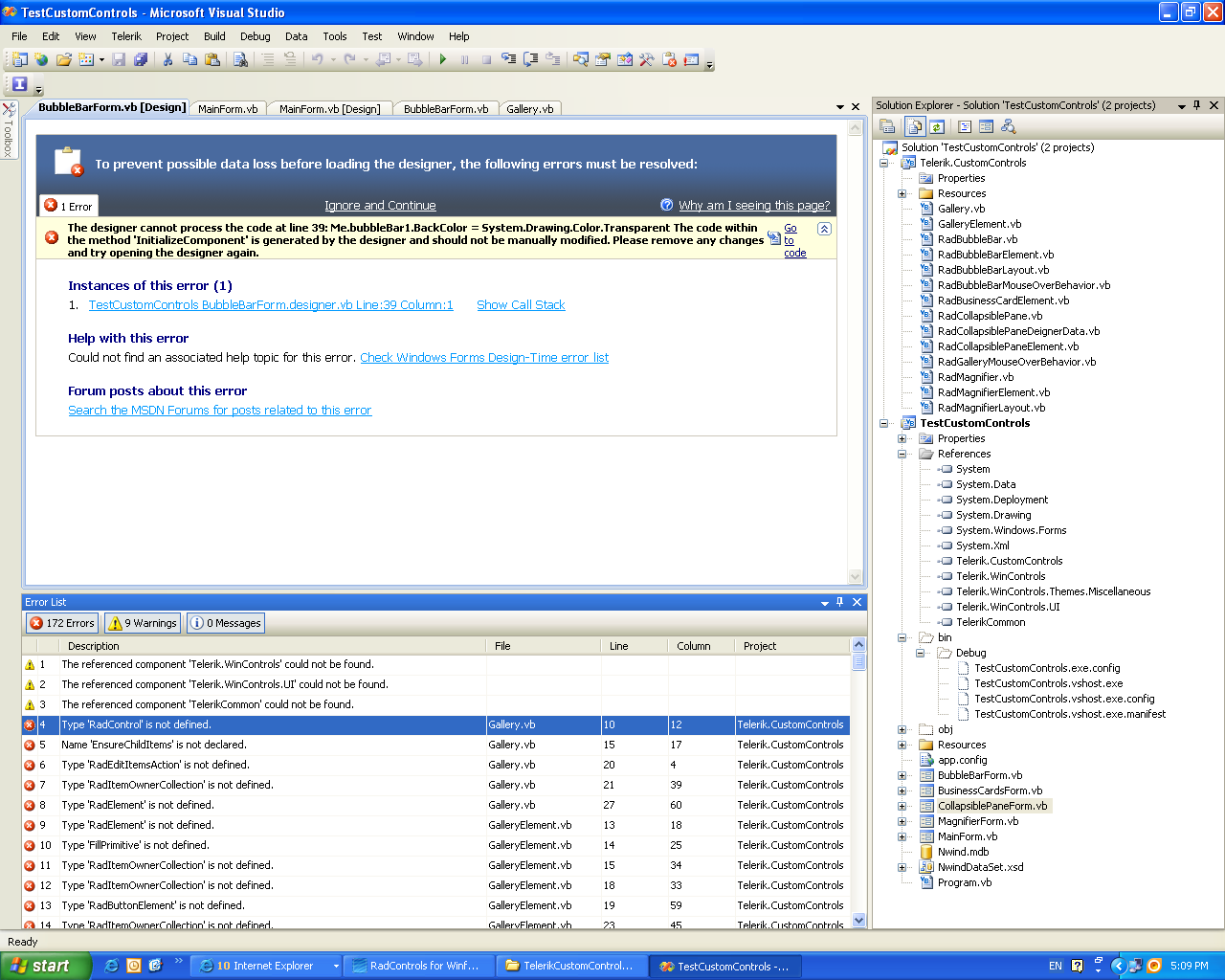This screenshot has height=980, width=1225.
Task: Toggle the 0 Messages filter
Action: (x=226, y=623)
